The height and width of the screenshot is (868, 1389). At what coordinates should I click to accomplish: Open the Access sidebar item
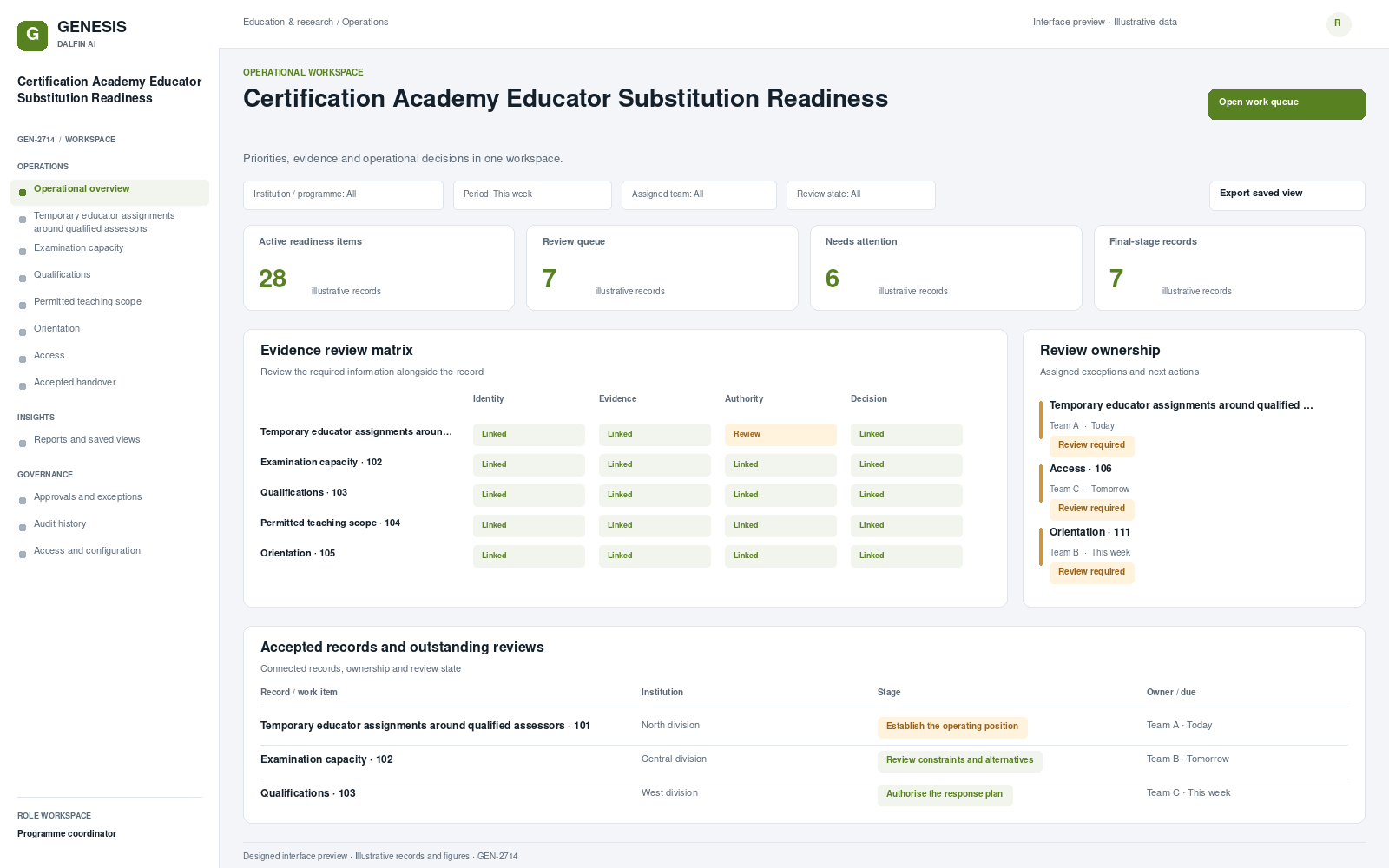coord(109,356)
